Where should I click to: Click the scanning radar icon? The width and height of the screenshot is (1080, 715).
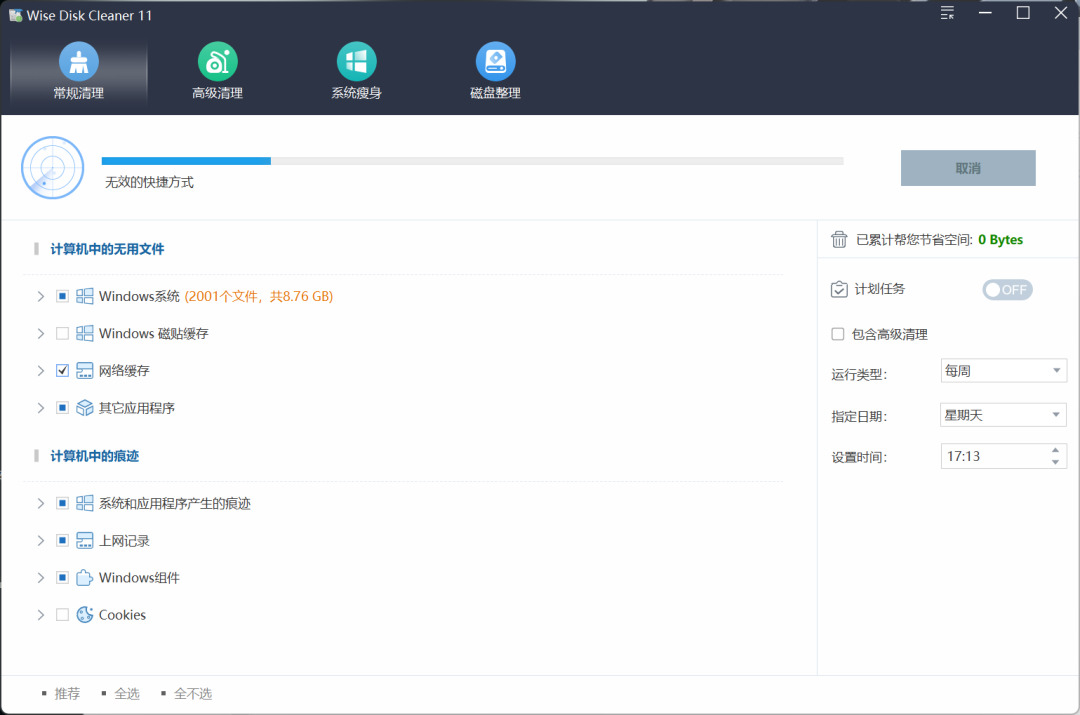(x=52, y=167)
